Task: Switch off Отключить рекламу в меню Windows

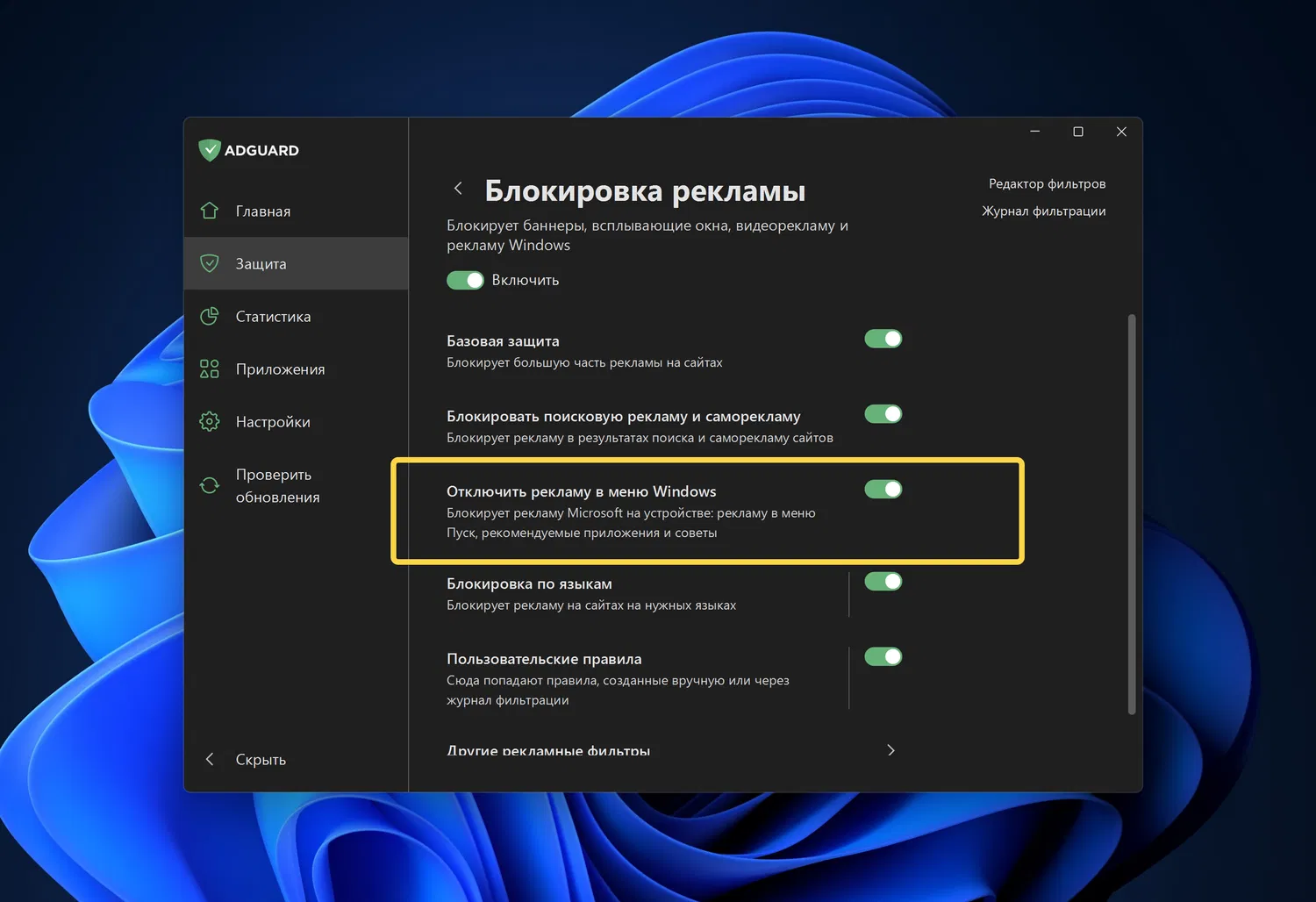Action: pos(883,490)
